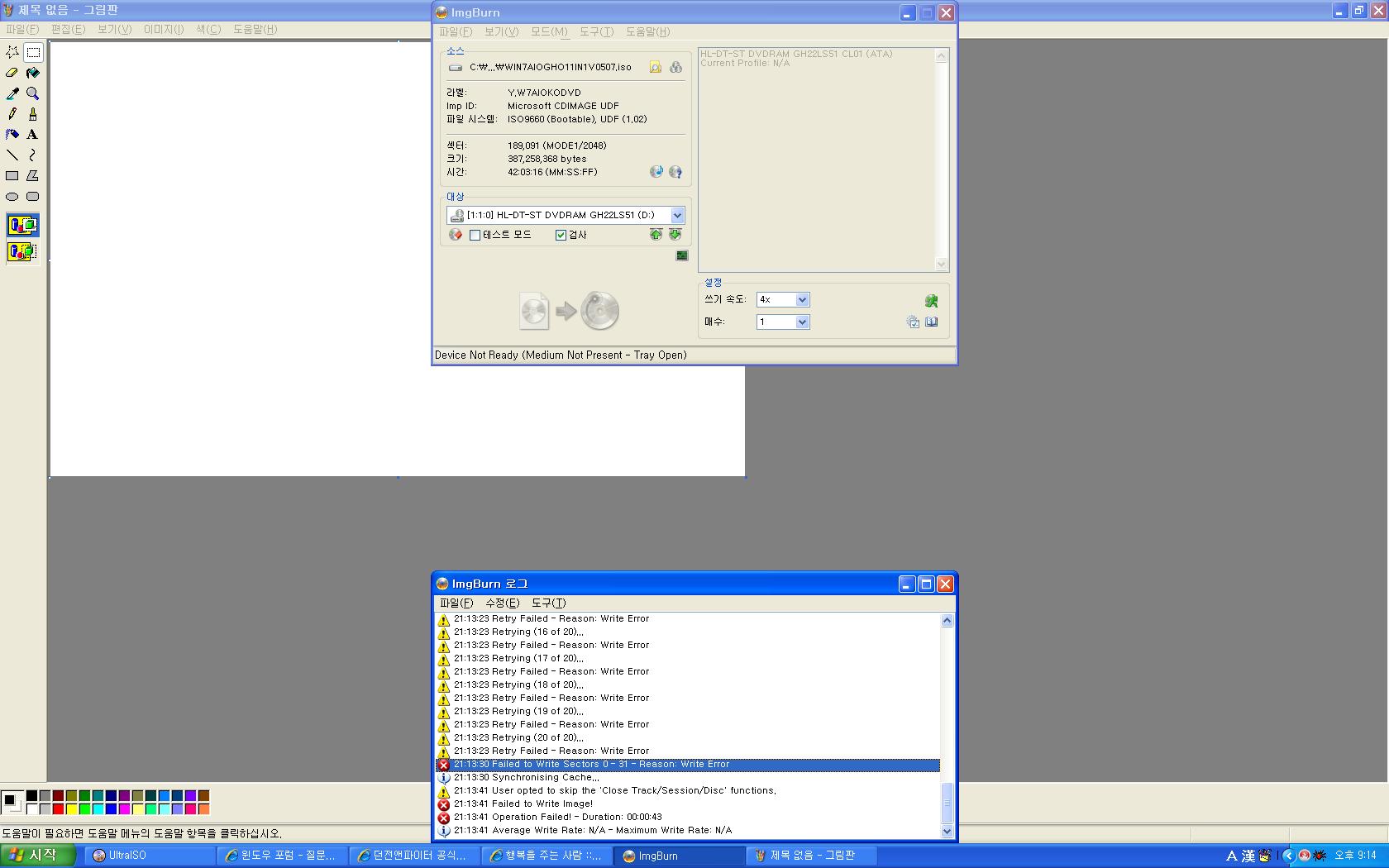Switch to UltraISO in the taskbar
The height and width of the screenshot is (868, 1389).
pos(150,856)
